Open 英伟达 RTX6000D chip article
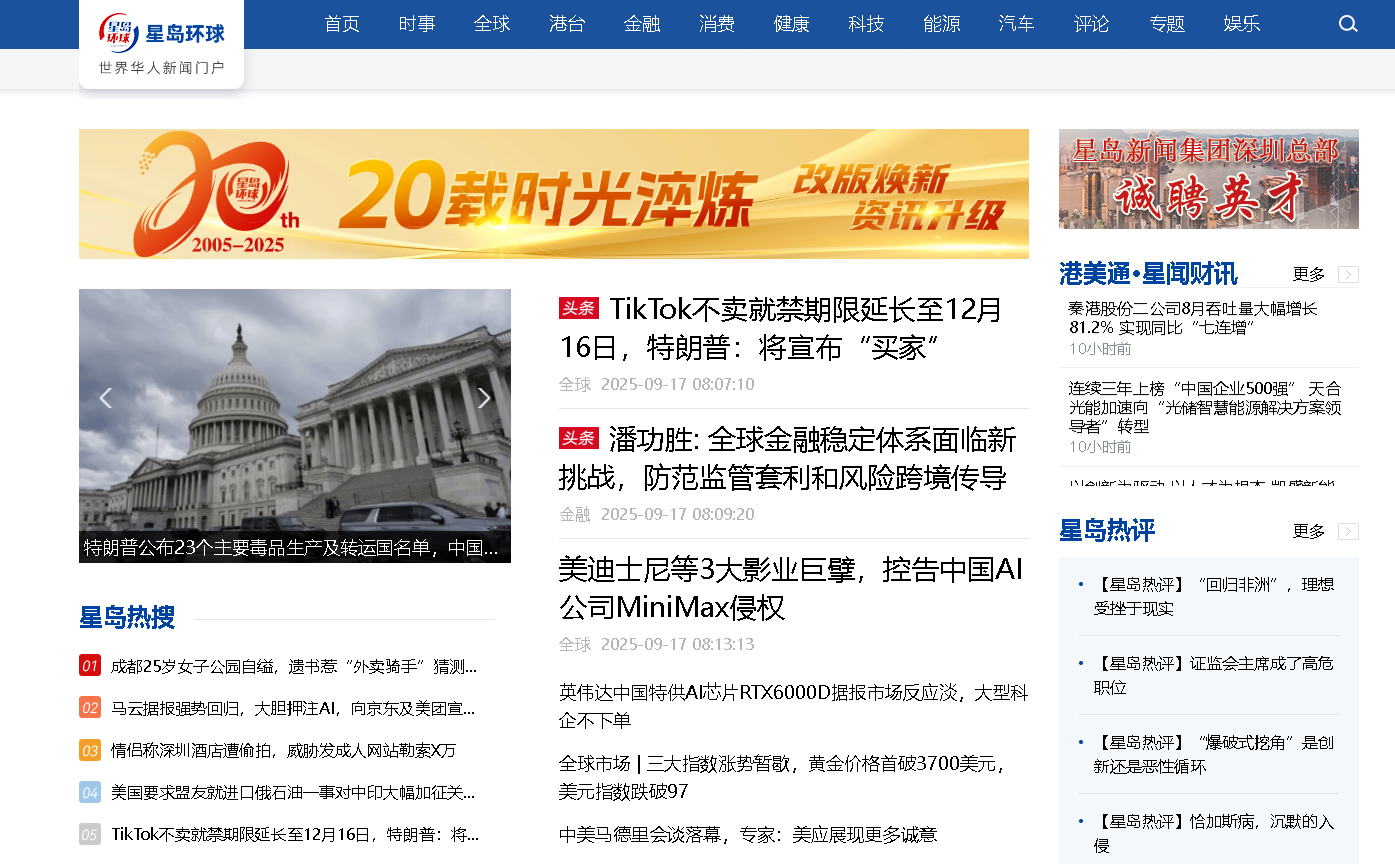 click(x=792, y=706)
